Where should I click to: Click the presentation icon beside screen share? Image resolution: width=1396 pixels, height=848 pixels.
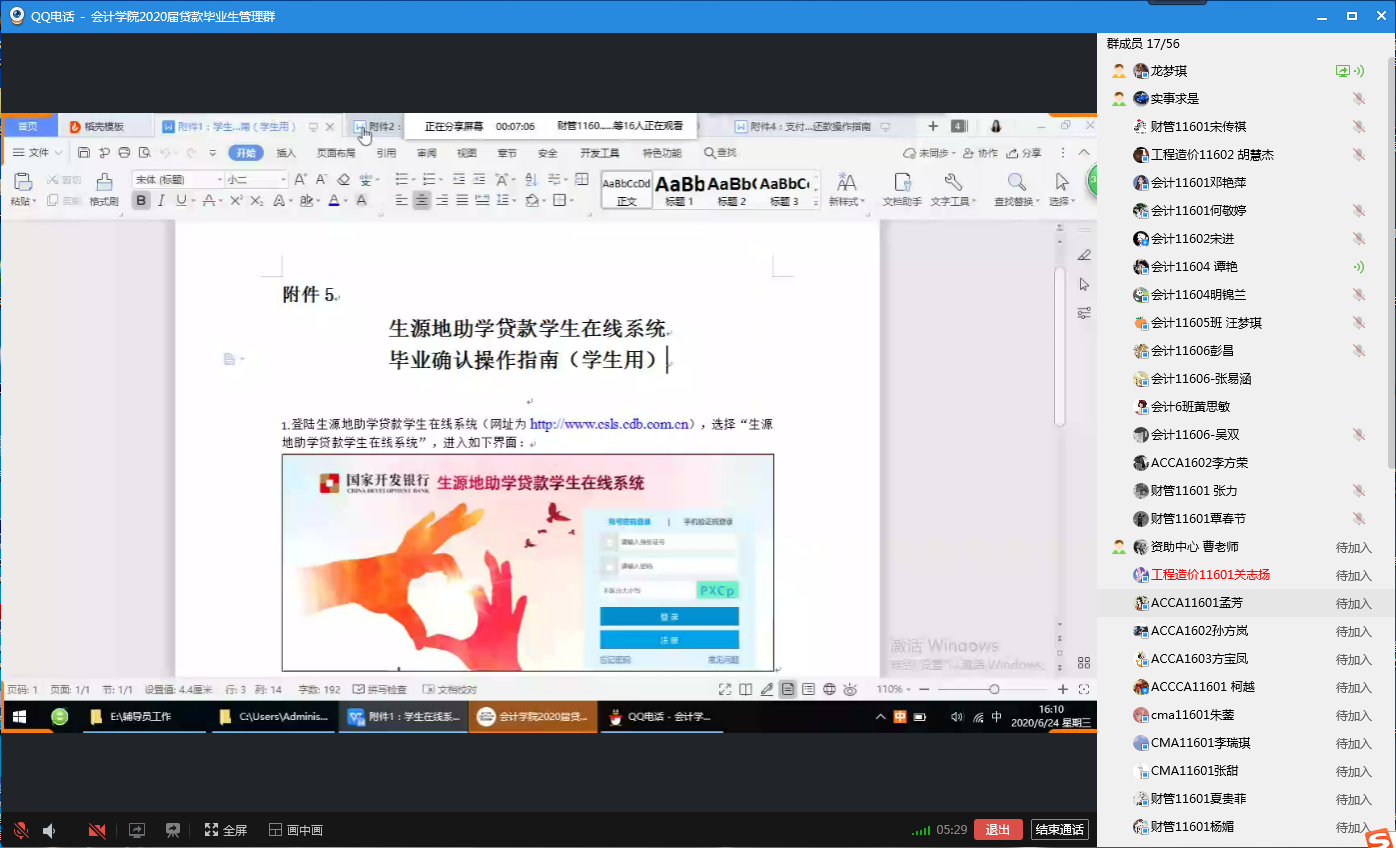173,830
